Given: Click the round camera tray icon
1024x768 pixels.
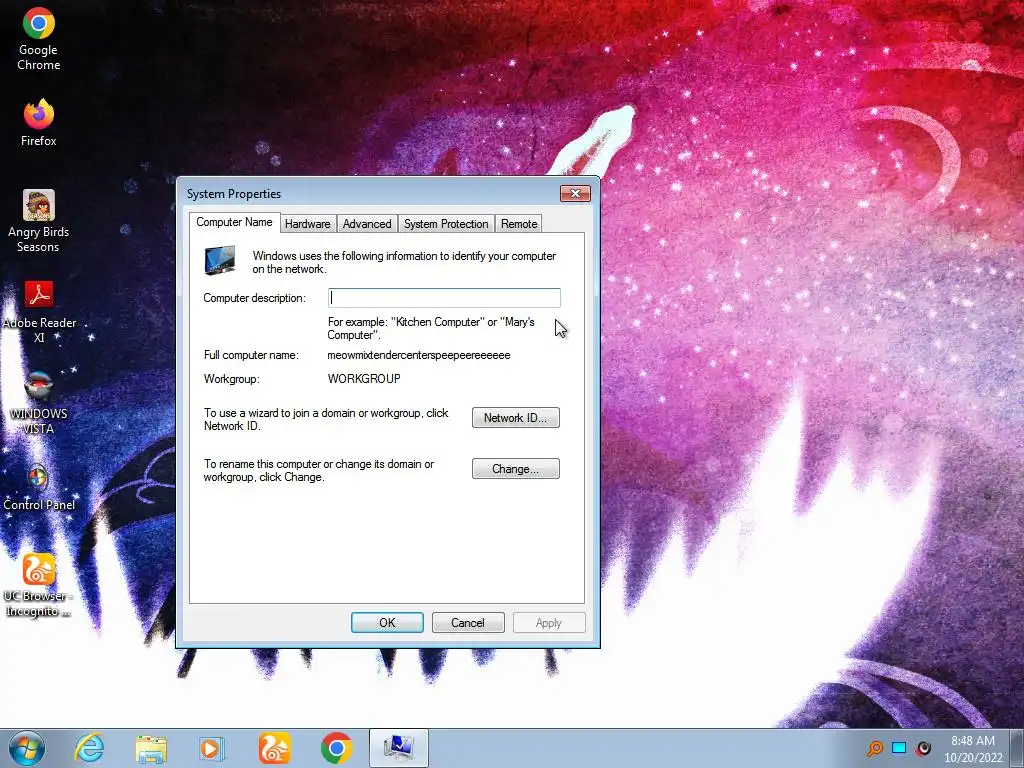Looking at the screenshot, I should [923, 748].
